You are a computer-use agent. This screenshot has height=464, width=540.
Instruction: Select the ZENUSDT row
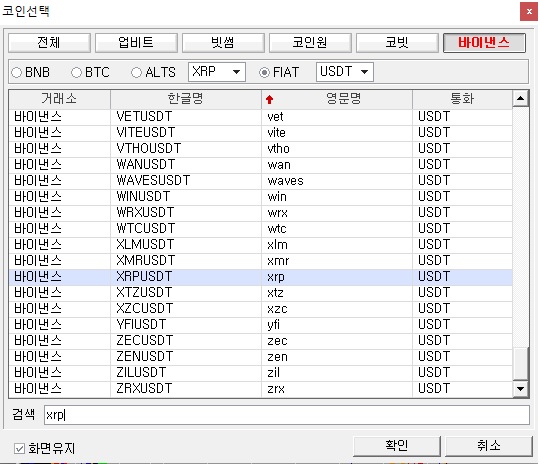pyautogui.click(x=261, y=357)
